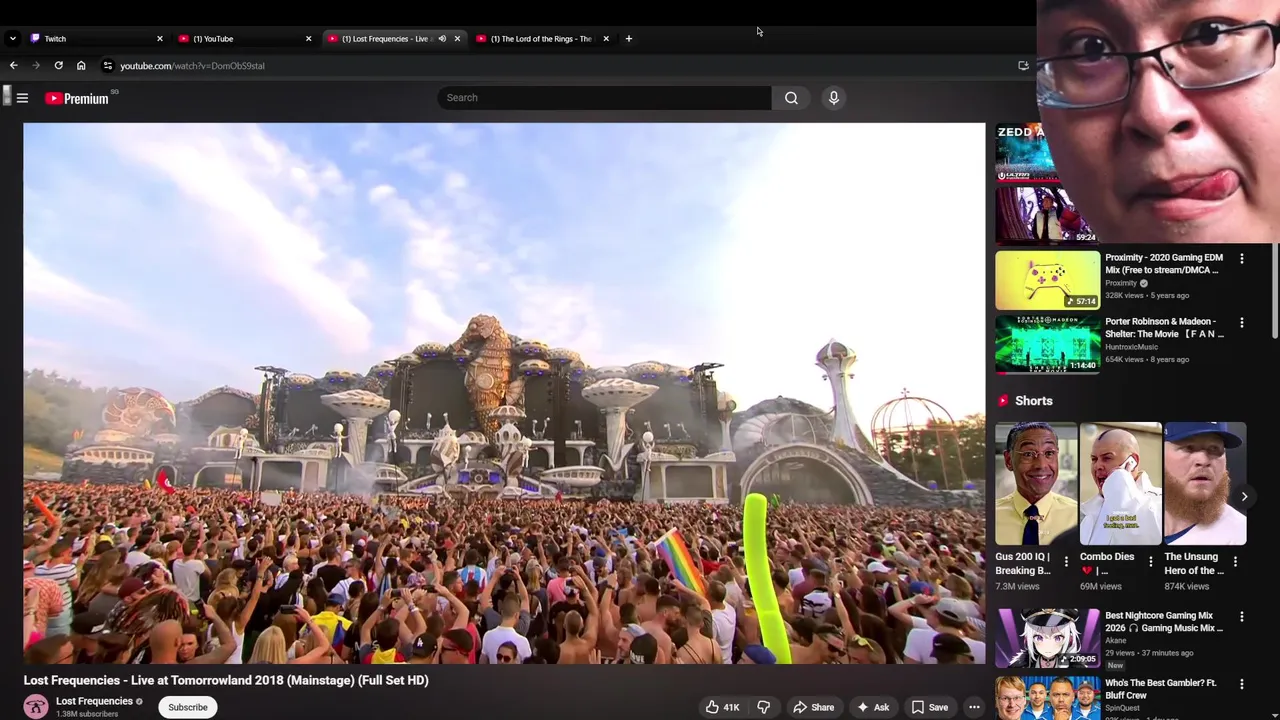The image size is (1280, 720).
Task: Click the browser address bar URL
Action: (x=192, y=66)
